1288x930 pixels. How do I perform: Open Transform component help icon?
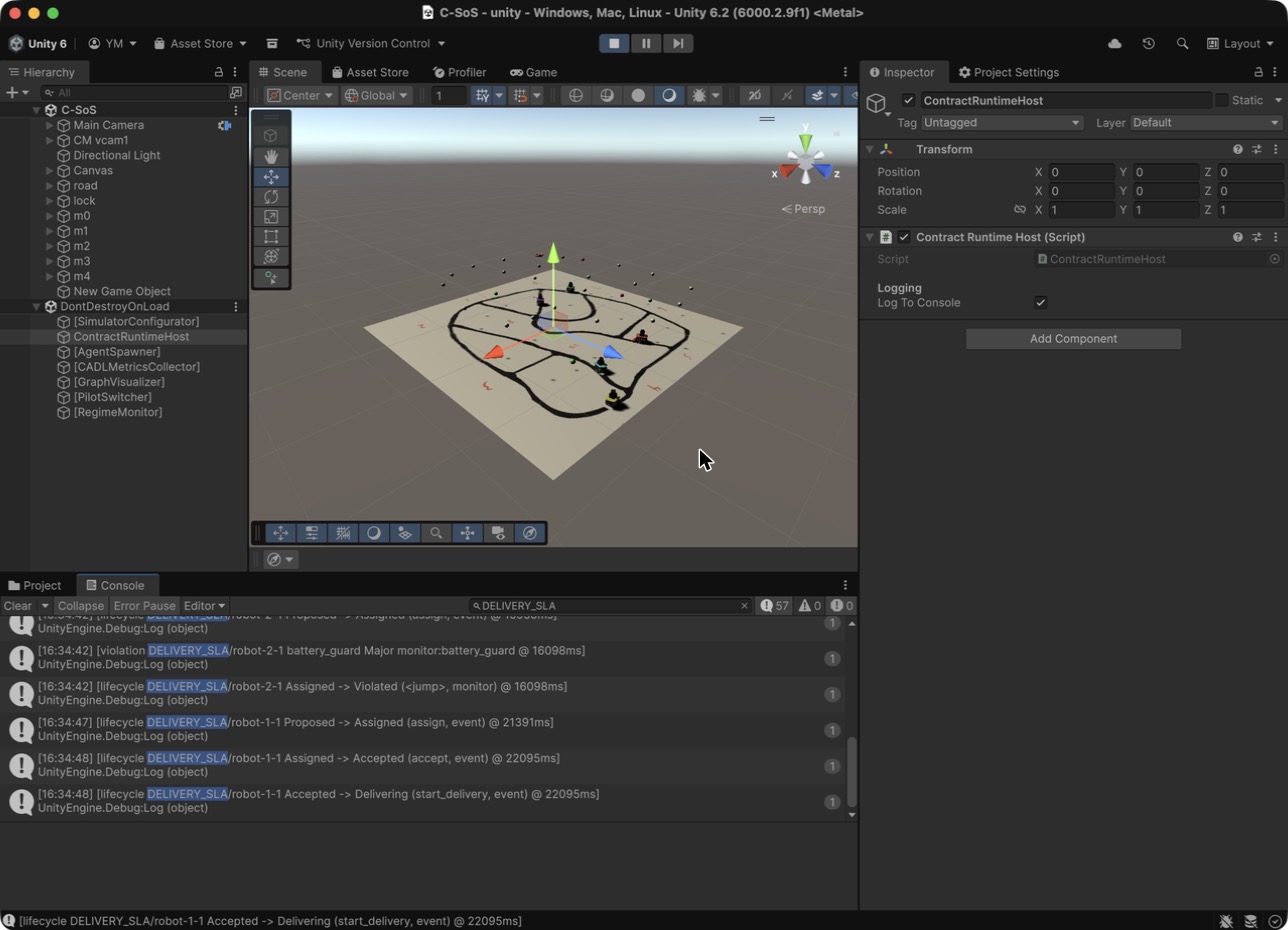[x=1238, y=149]
